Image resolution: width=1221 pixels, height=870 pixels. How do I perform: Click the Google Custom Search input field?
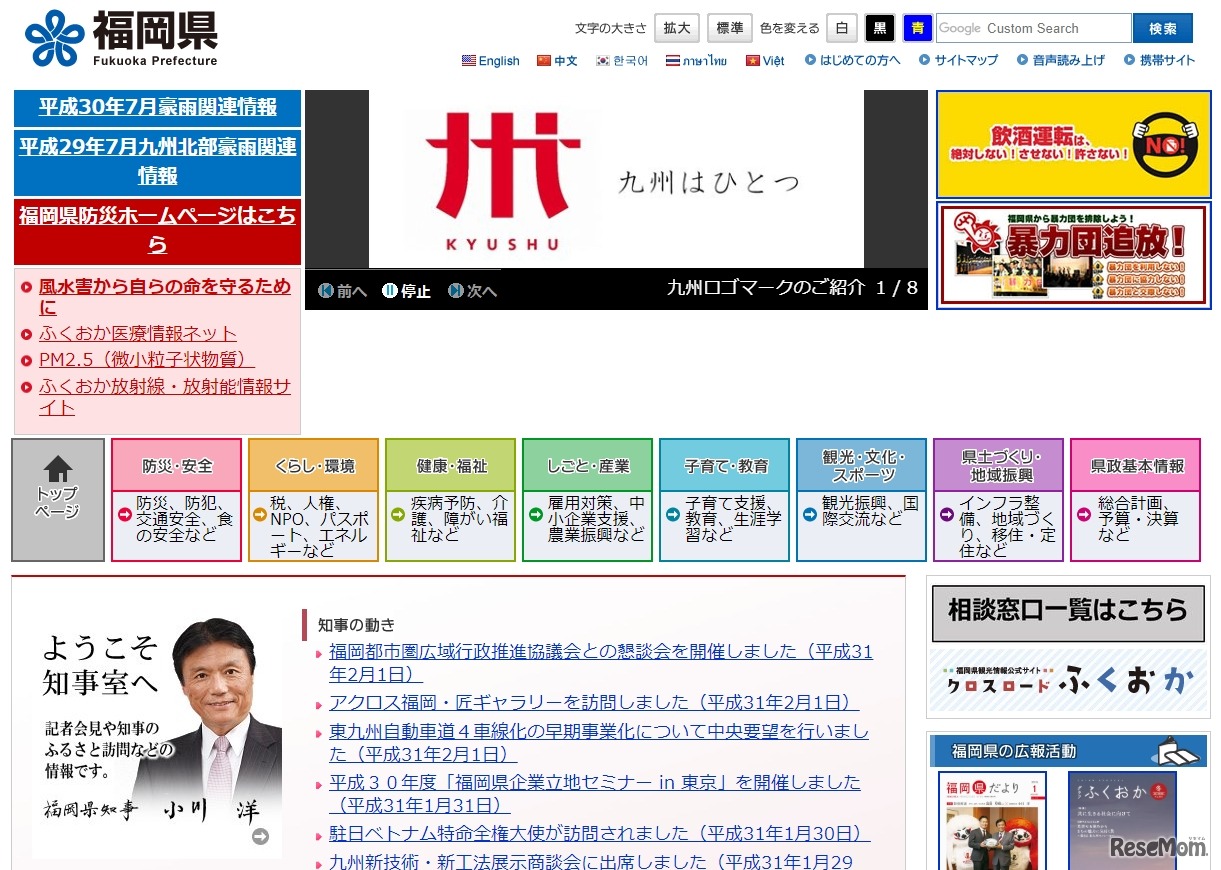[1033, 28]
